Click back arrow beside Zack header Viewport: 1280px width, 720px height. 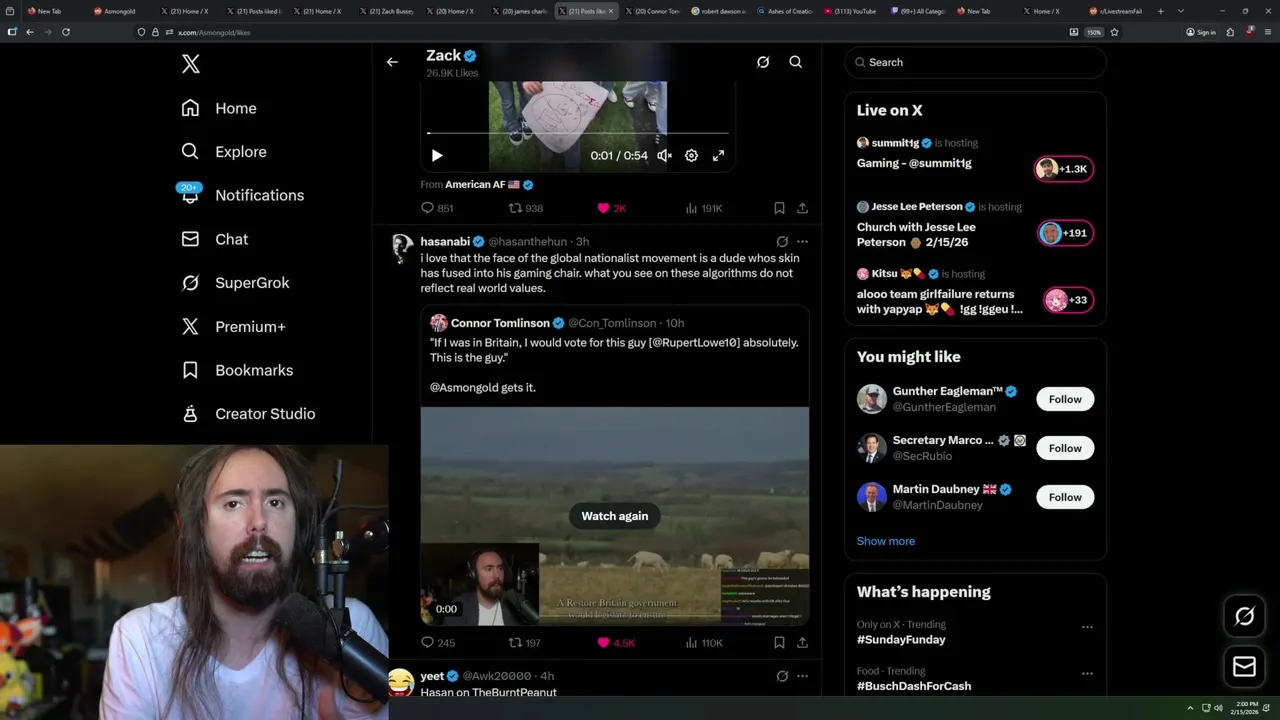point(392,62)
